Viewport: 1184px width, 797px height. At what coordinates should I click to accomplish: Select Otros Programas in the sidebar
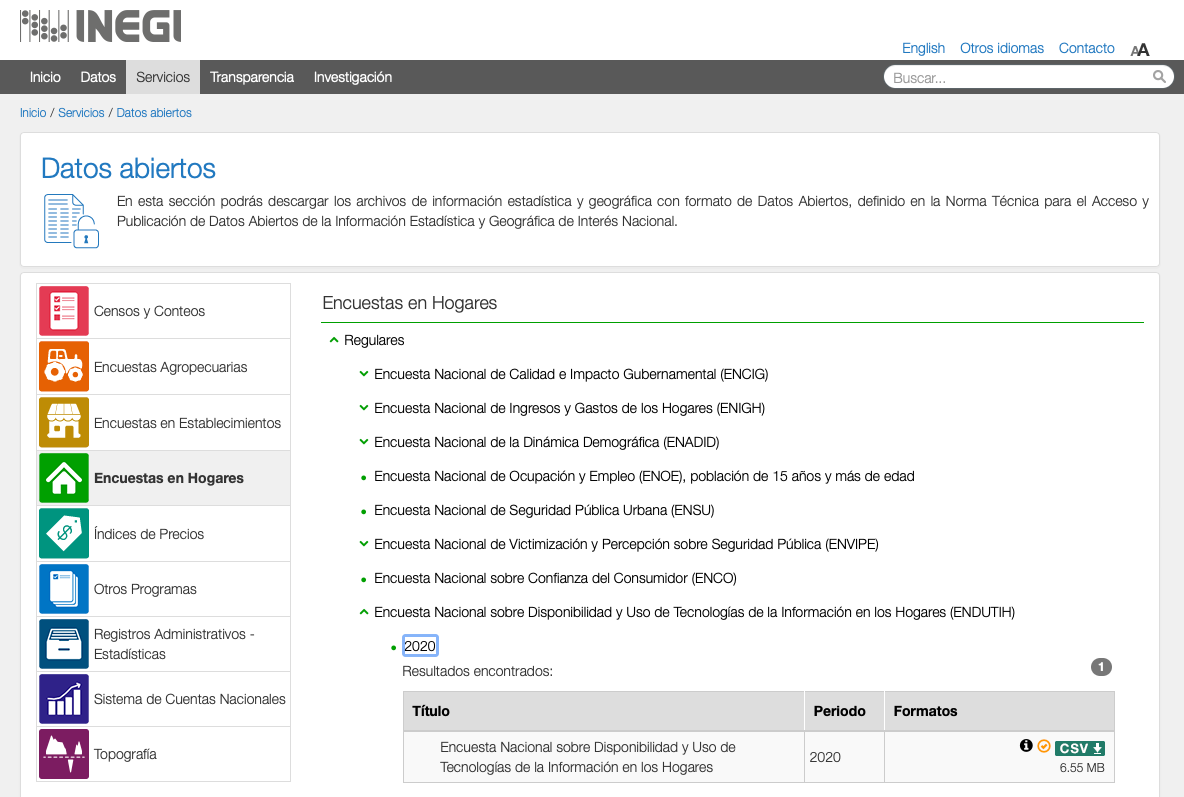click(x=145, y=589)
